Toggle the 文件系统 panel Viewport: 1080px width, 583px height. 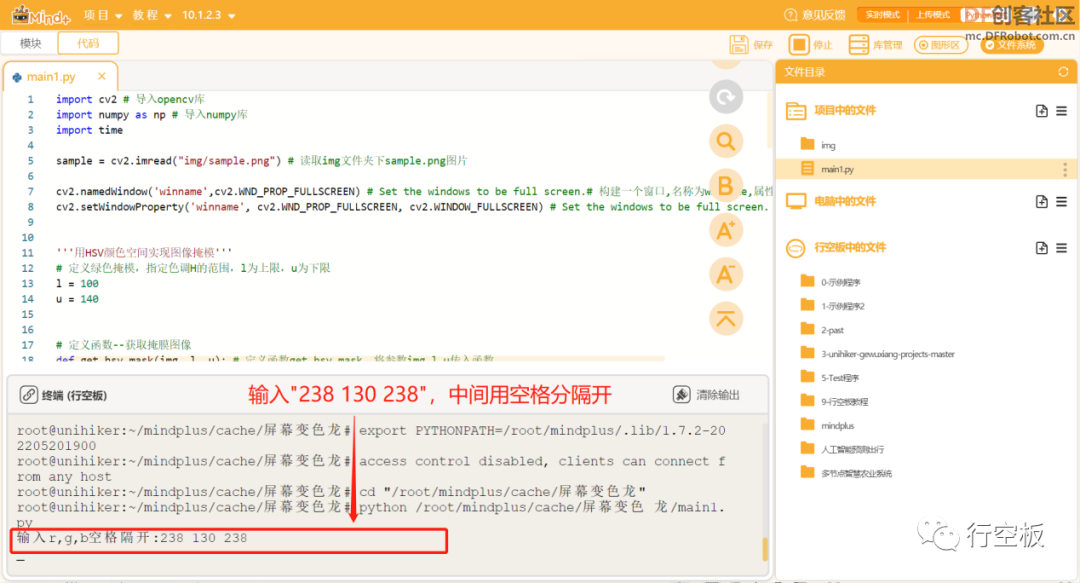tap(1012, 45)
